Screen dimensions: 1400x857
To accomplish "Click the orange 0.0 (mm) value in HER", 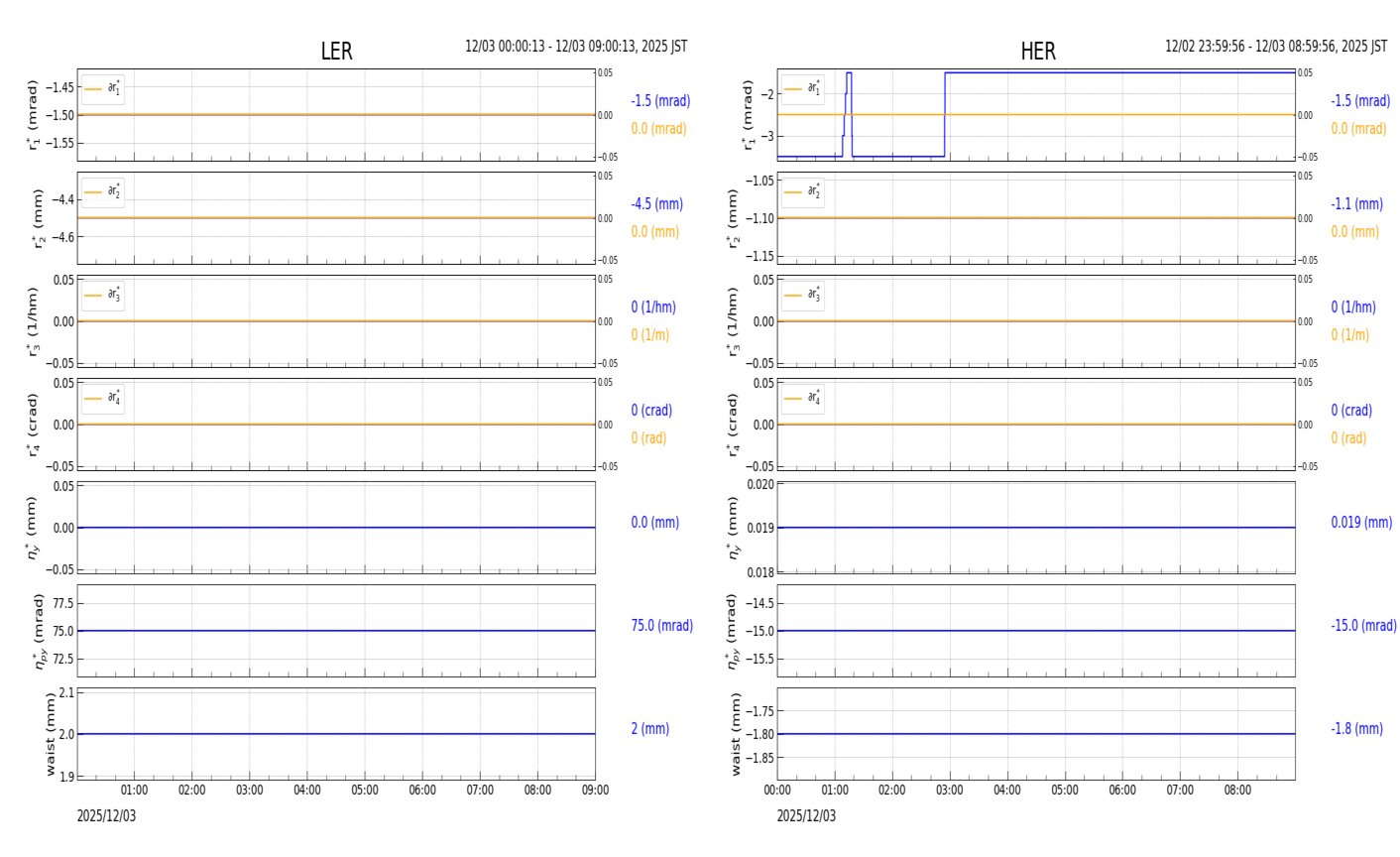I will (x=1354, y=232).
